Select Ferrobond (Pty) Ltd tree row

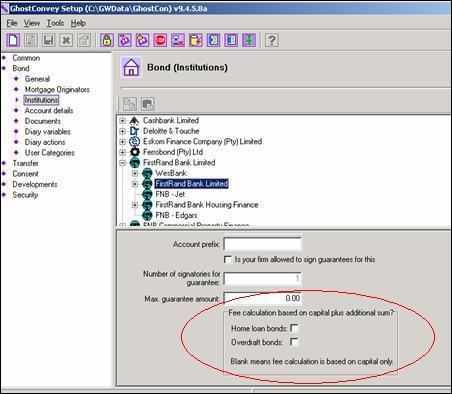click(173, 152)
